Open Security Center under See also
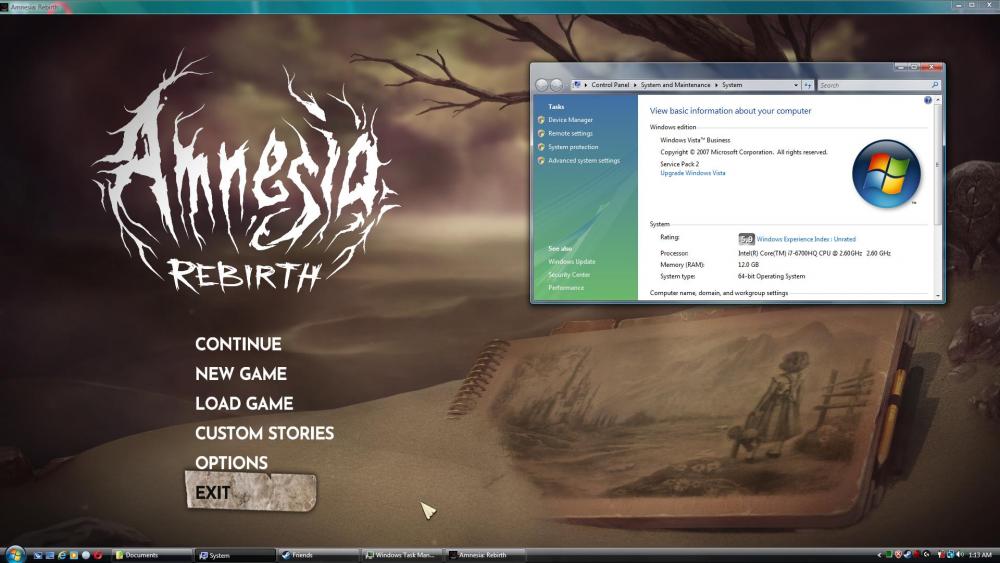1000x563 pixels. pos(569,275)
